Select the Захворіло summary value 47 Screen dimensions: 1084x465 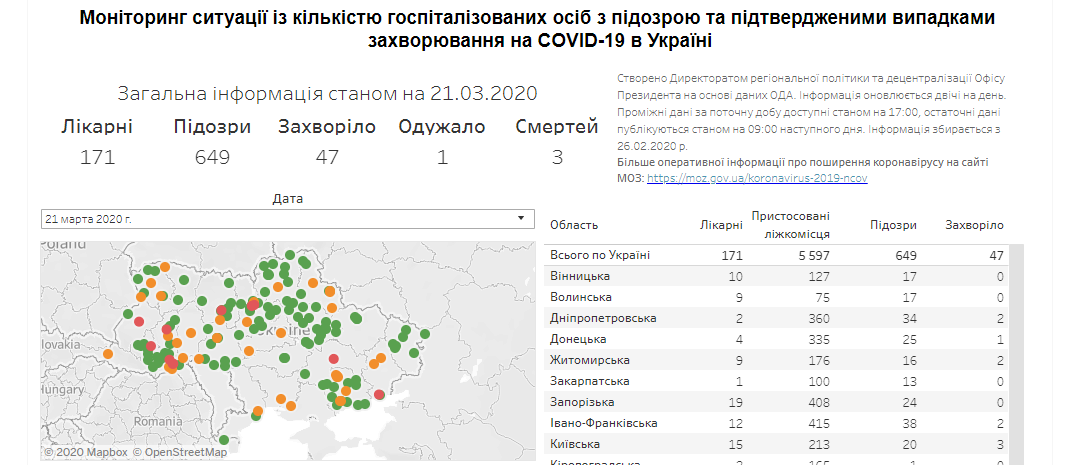(x=327, y=157)
